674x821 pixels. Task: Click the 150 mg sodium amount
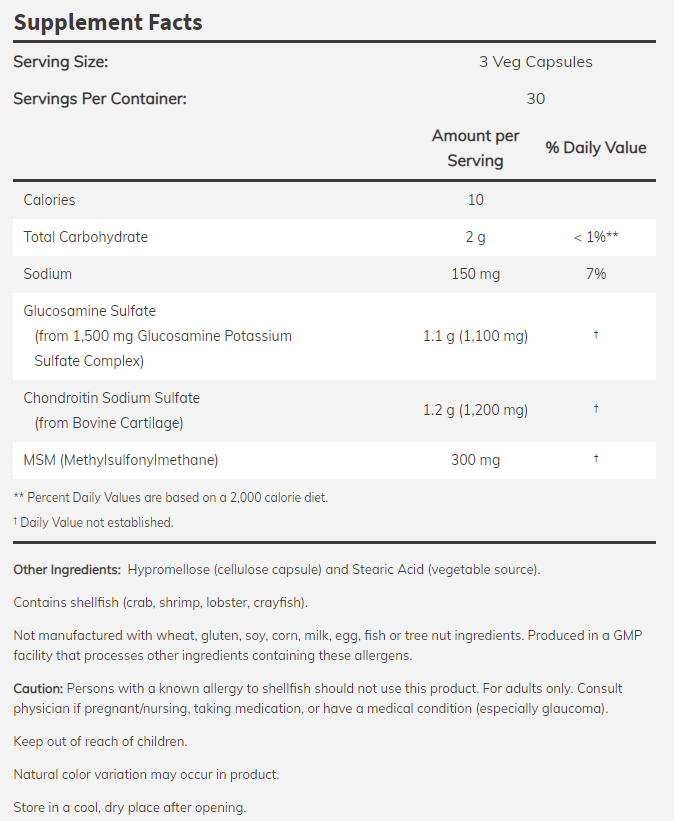point(475,274)
